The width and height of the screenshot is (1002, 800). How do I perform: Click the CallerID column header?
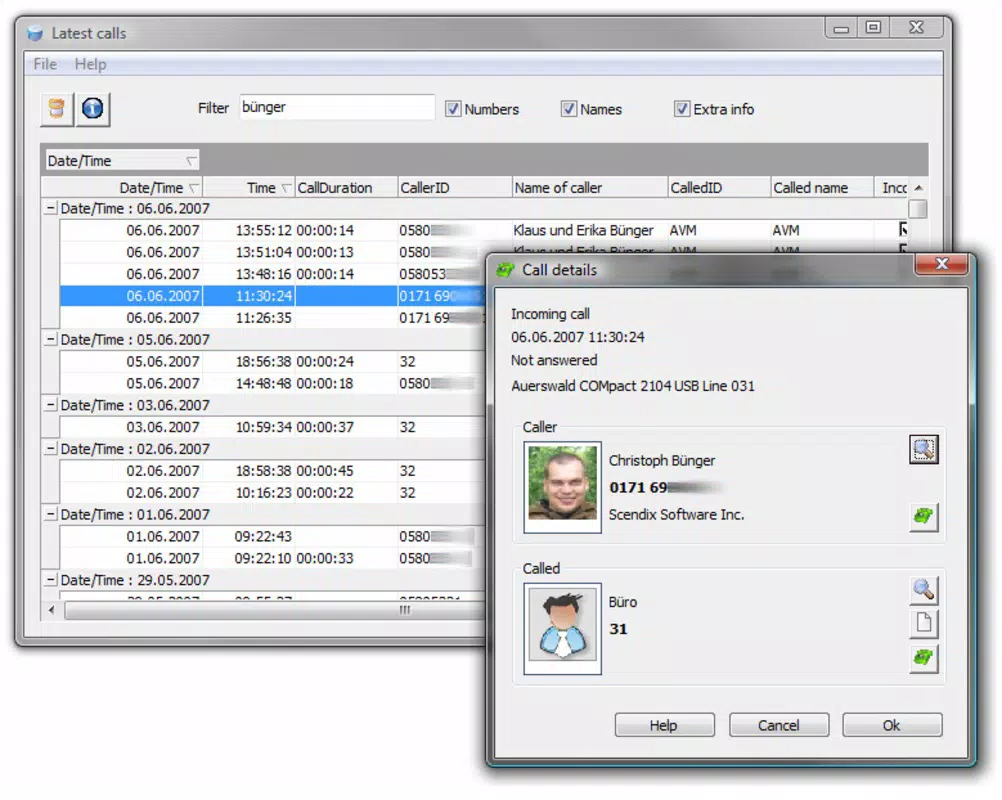pos(454,188)
